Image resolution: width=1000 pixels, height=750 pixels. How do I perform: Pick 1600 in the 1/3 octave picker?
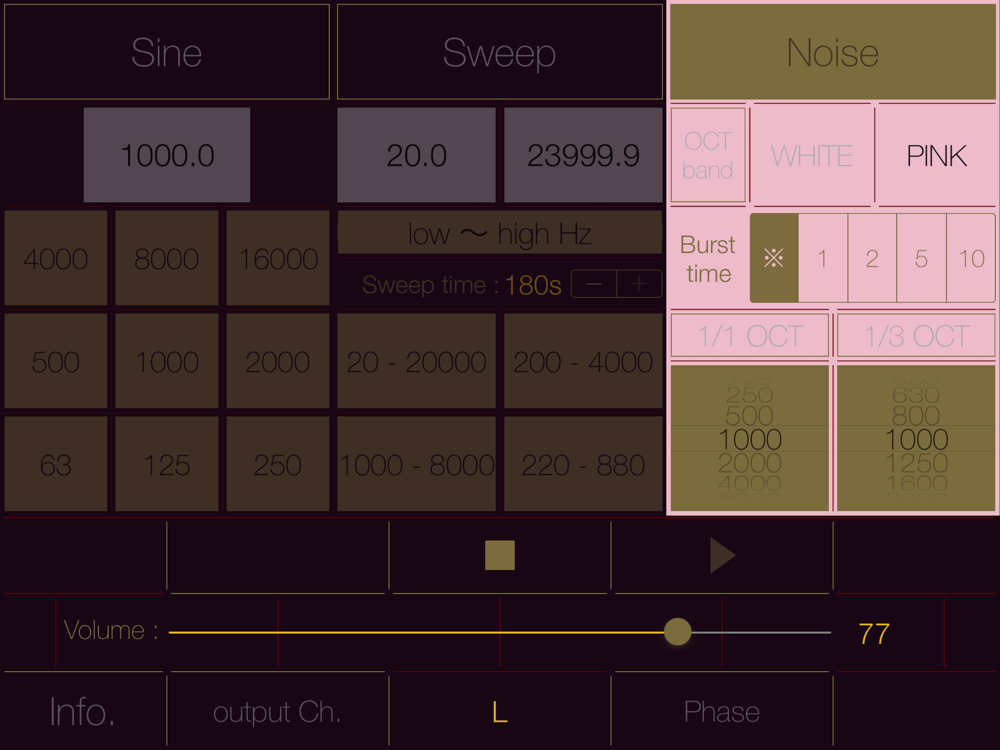916,483
